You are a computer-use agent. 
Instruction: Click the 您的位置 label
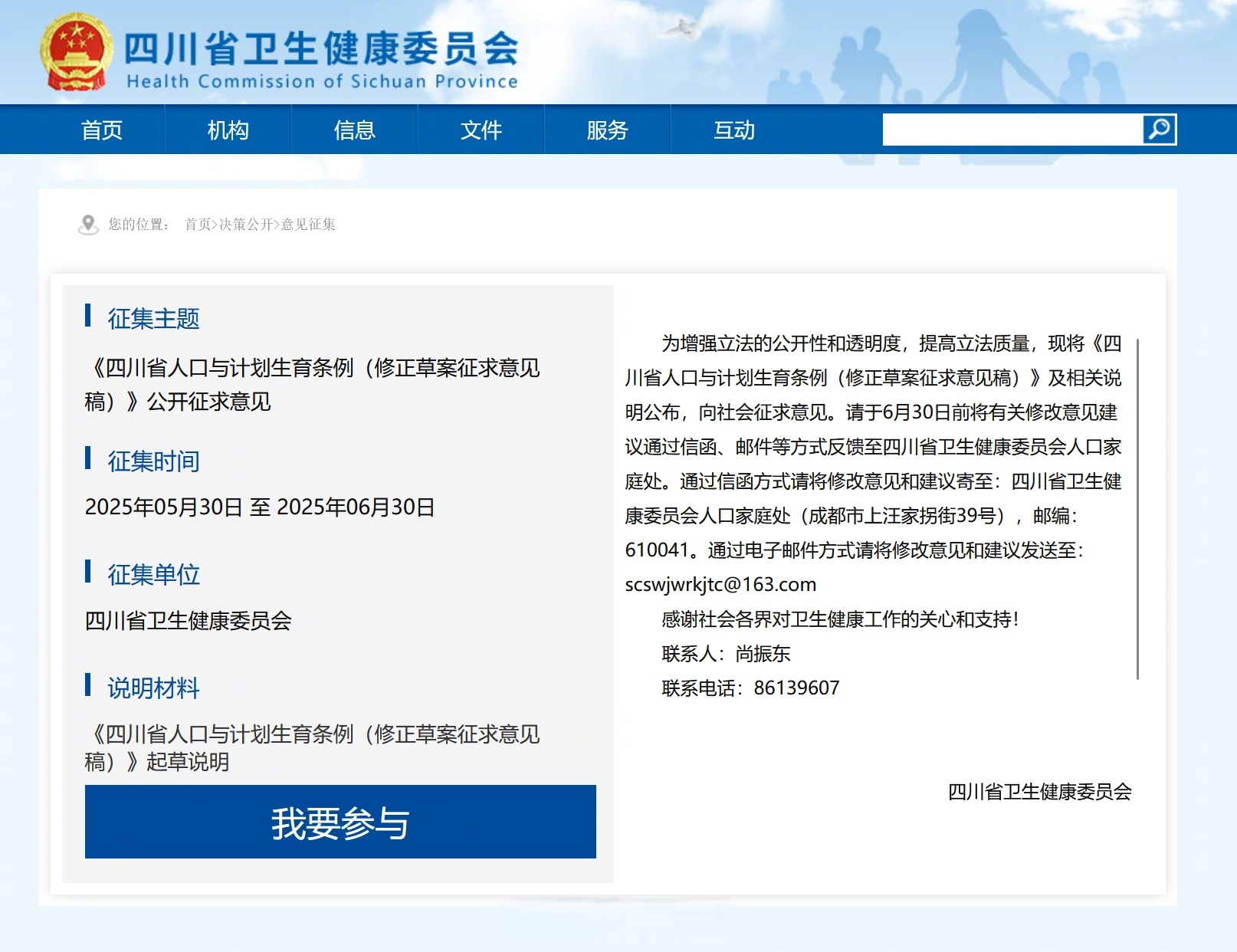click(x=139, y=225)
